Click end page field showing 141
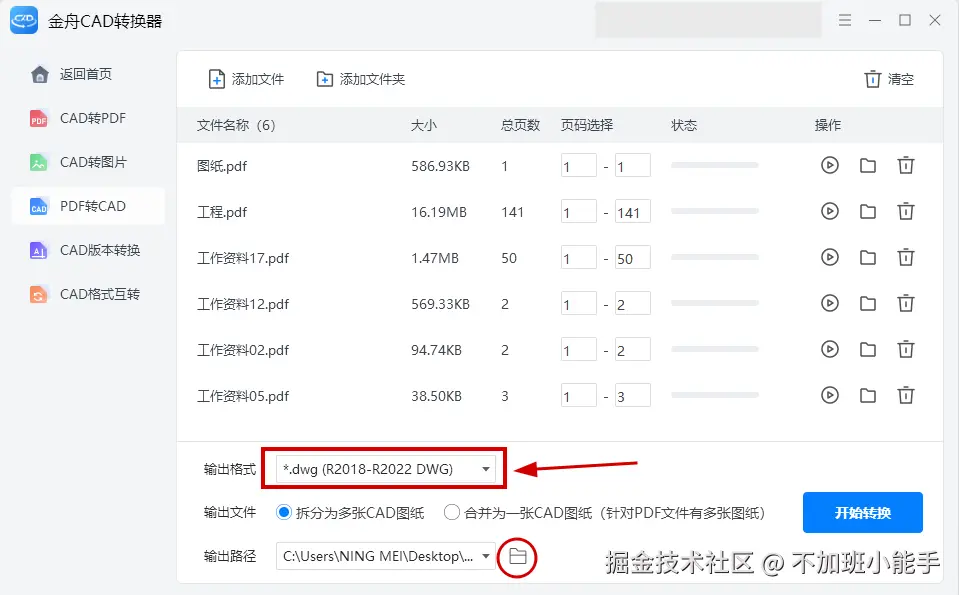Image resolution: width=959 pixels, height=595 pixels. pyautogui.click(x=632, y=212)
